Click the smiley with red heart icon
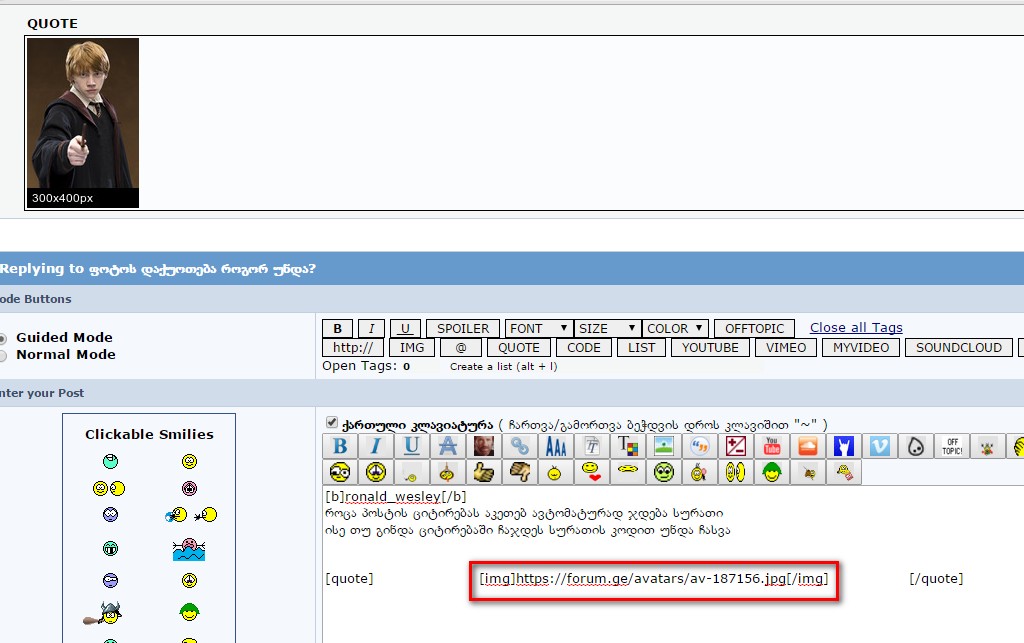The image size is (1024, 643). (x=592, y=472)
